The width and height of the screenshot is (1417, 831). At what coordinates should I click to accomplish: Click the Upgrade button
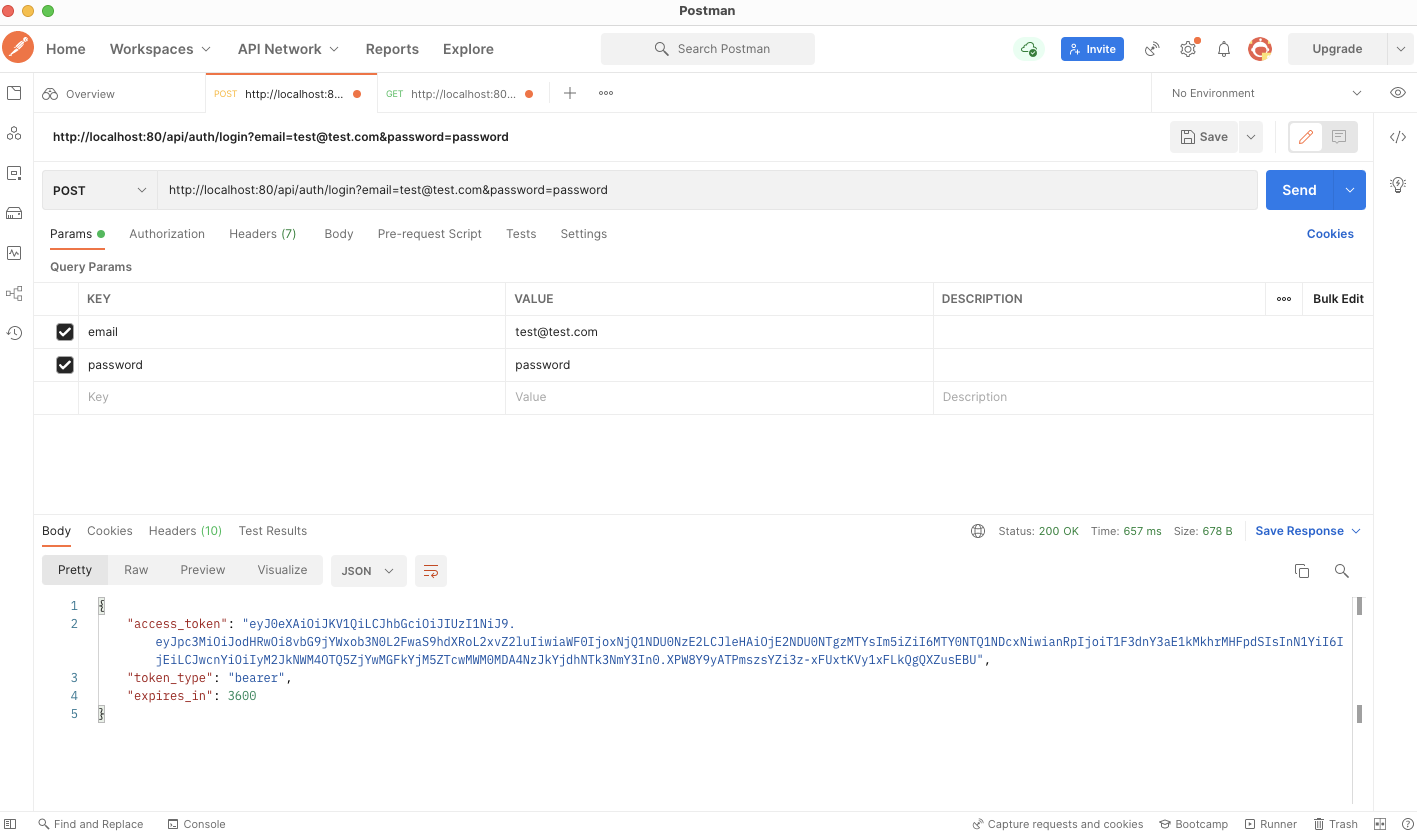[x=1337, y=49]
